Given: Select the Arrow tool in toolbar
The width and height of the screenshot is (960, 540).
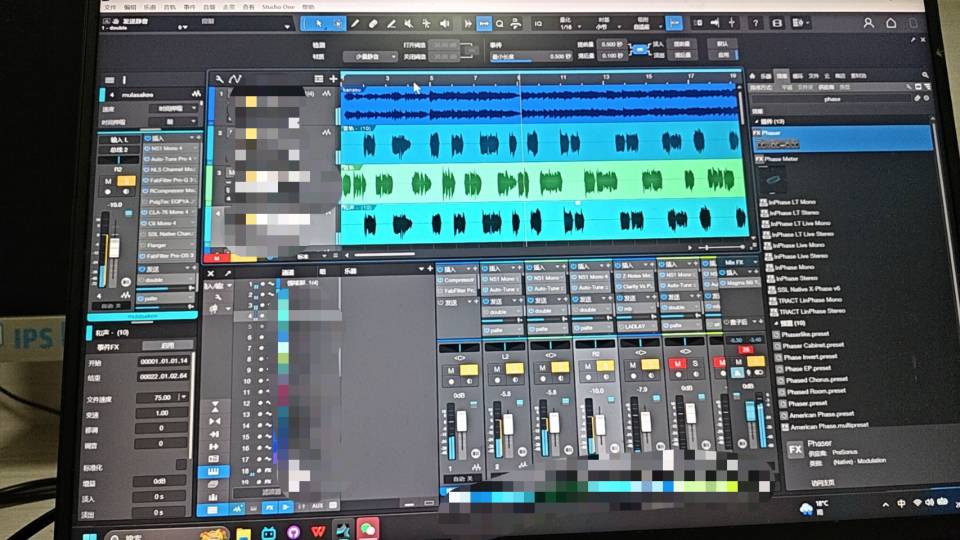Looking at the screenshot, I should click(319, 24).
